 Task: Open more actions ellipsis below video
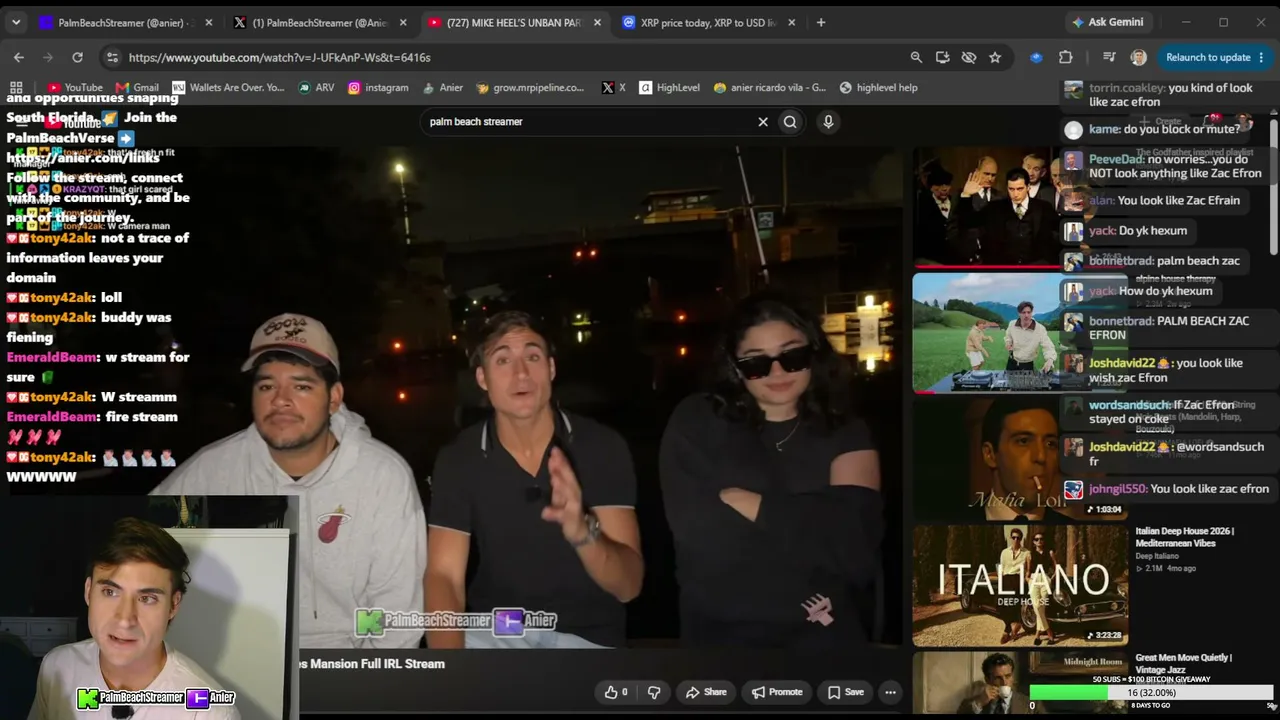point(890,692)
